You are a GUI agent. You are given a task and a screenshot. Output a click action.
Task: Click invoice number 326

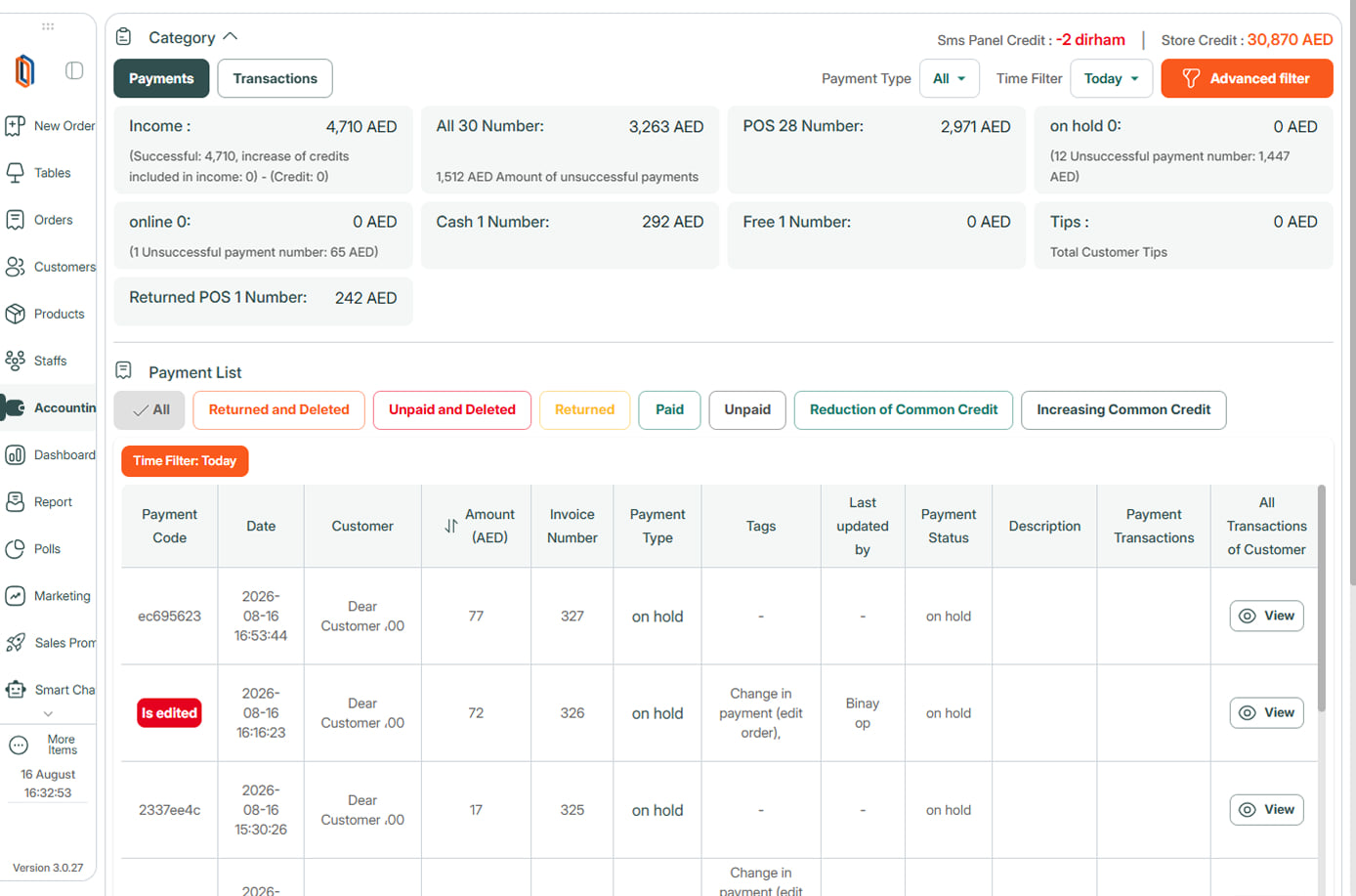point(572,713)
